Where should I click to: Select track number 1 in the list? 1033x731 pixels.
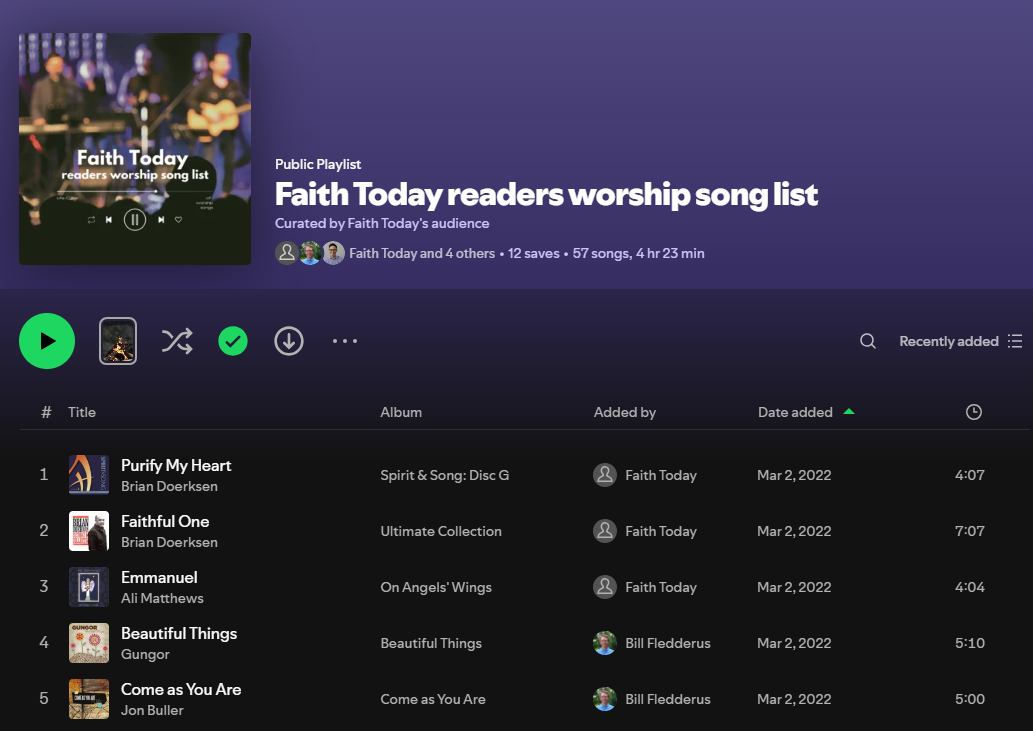[44, 475]
